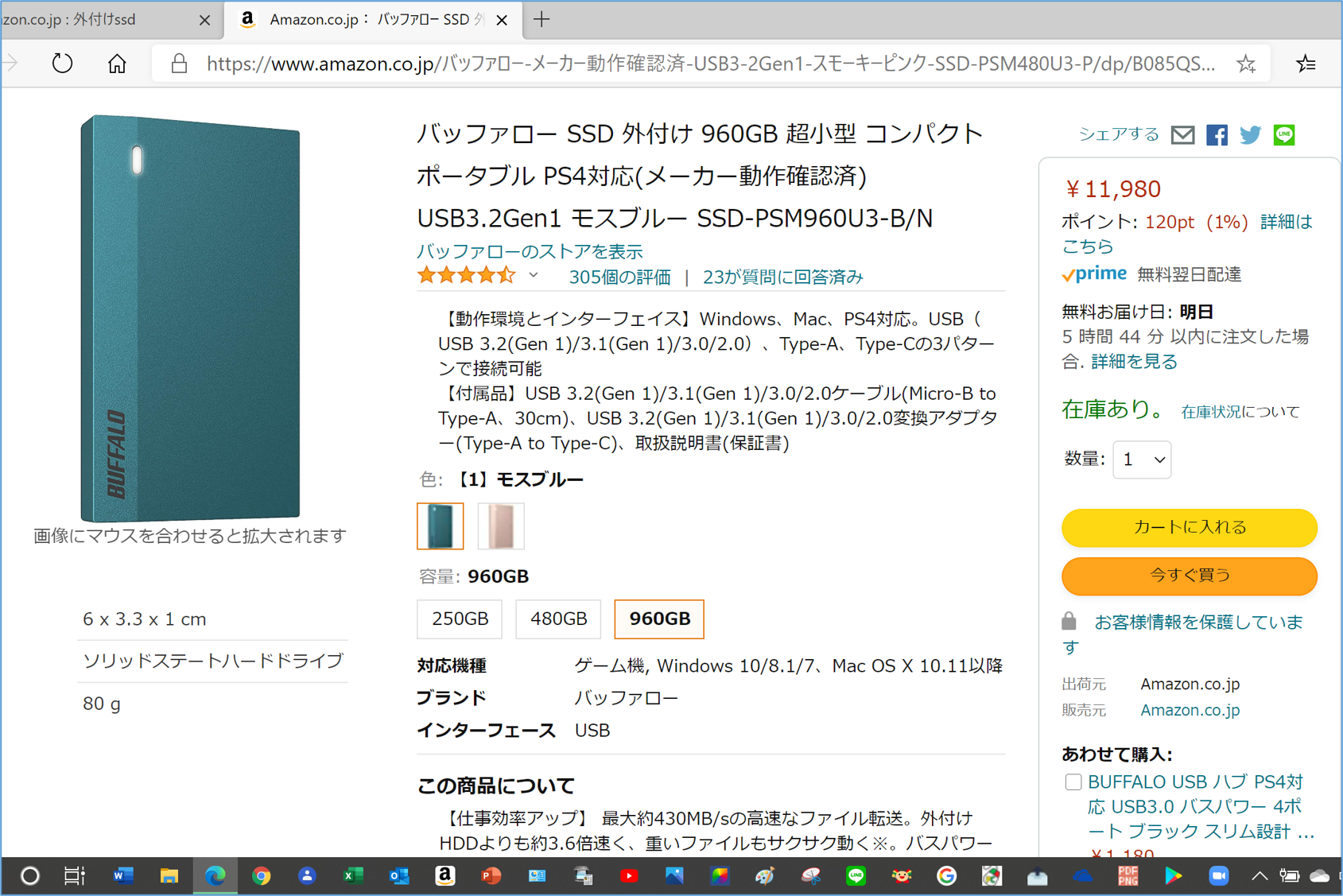Open PDF PNG converter on taskbar
The image size is (1343, 896).
coord(1128,876)
